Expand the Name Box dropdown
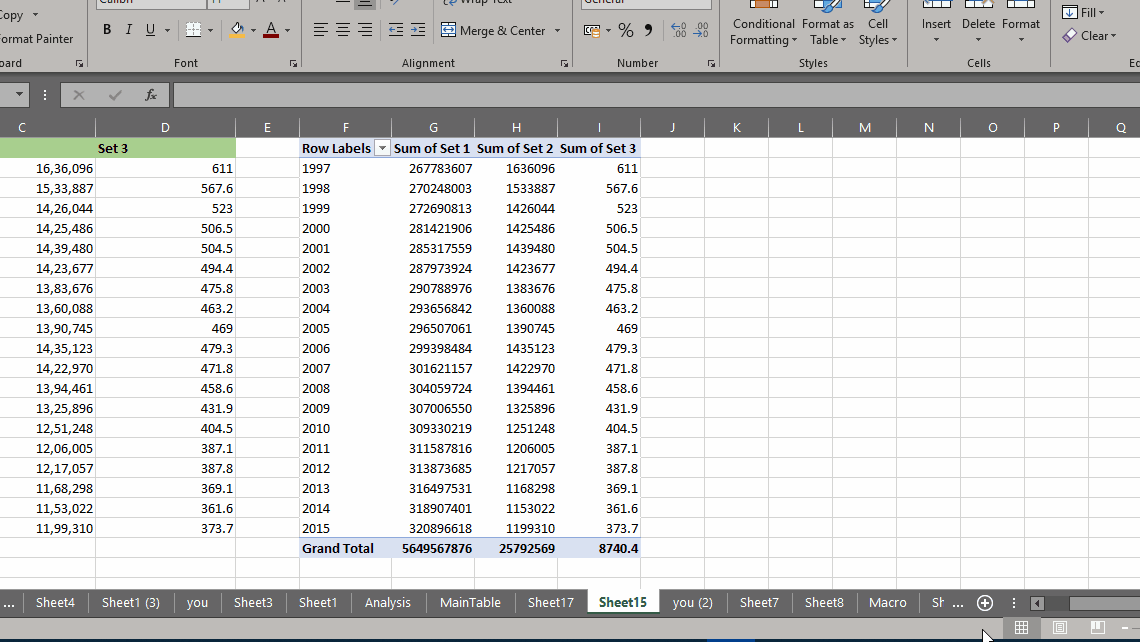1140x642 pixels. (x=19, y=95)
